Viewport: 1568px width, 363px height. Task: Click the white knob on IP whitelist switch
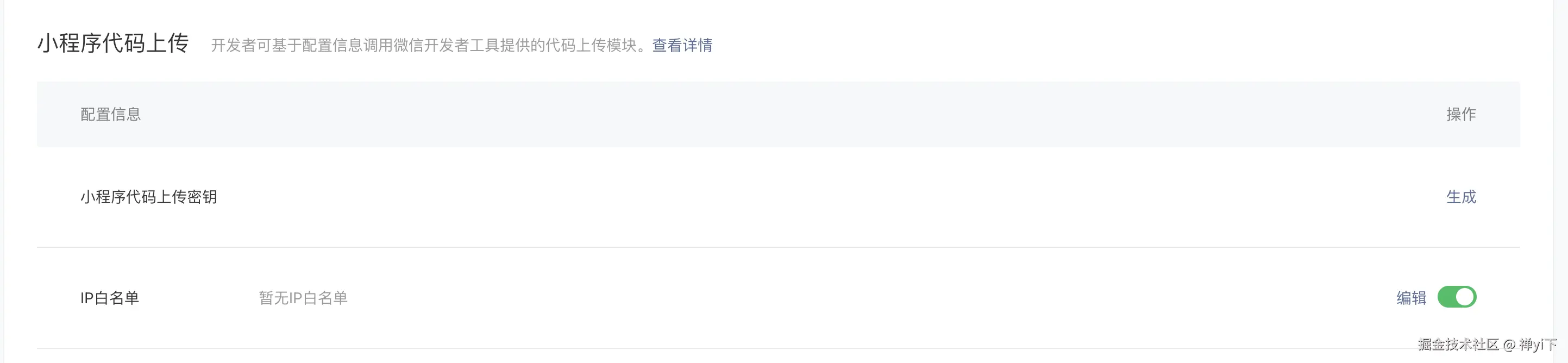click(x=1466, y=297)
